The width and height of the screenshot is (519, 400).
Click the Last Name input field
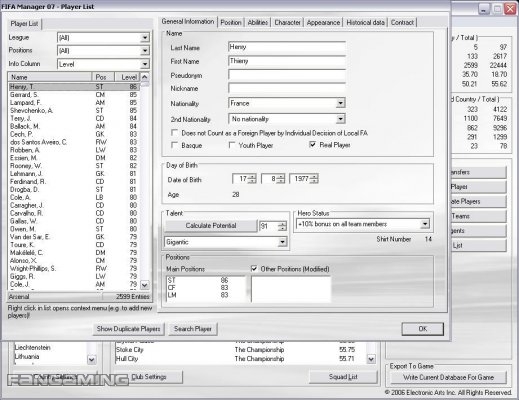point(287,47)
